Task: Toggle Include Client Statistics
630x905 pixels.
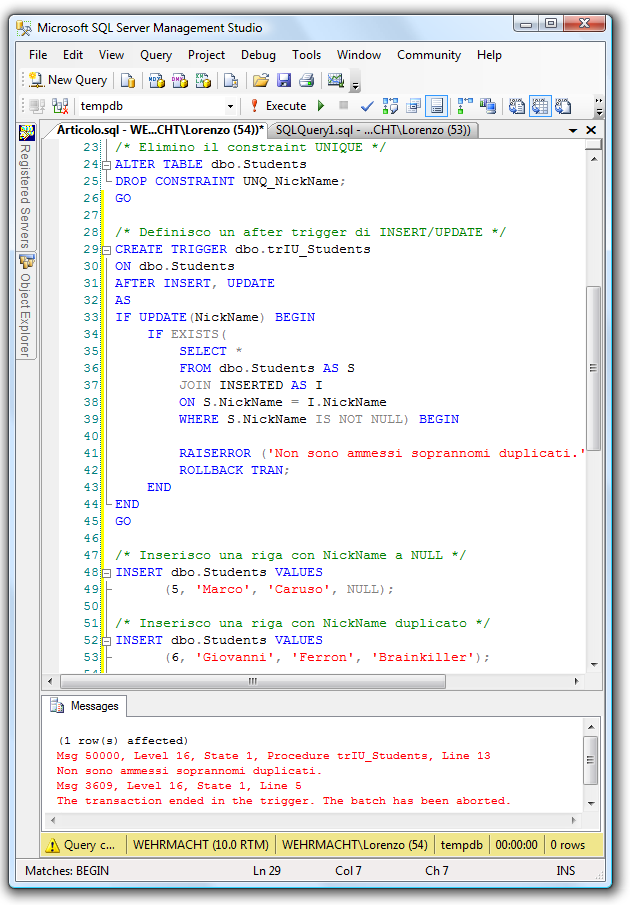Action: pyautogui.click(x=488, y=106)
